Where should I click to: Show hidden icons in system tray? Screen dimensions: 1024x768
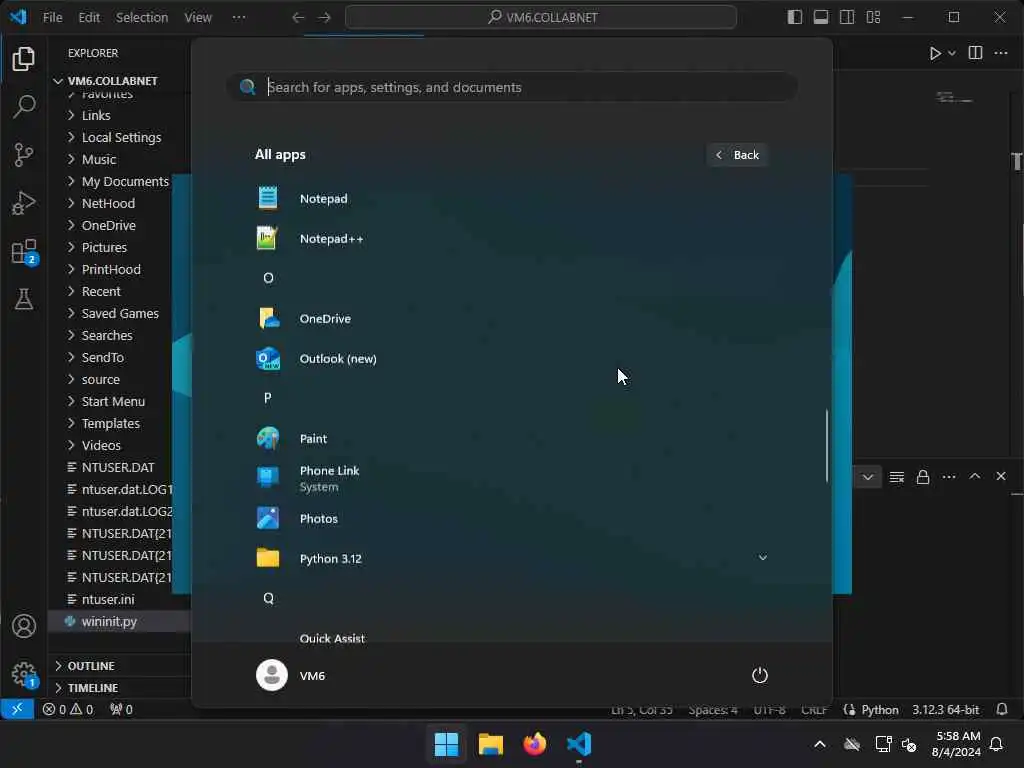click(820, 744)
